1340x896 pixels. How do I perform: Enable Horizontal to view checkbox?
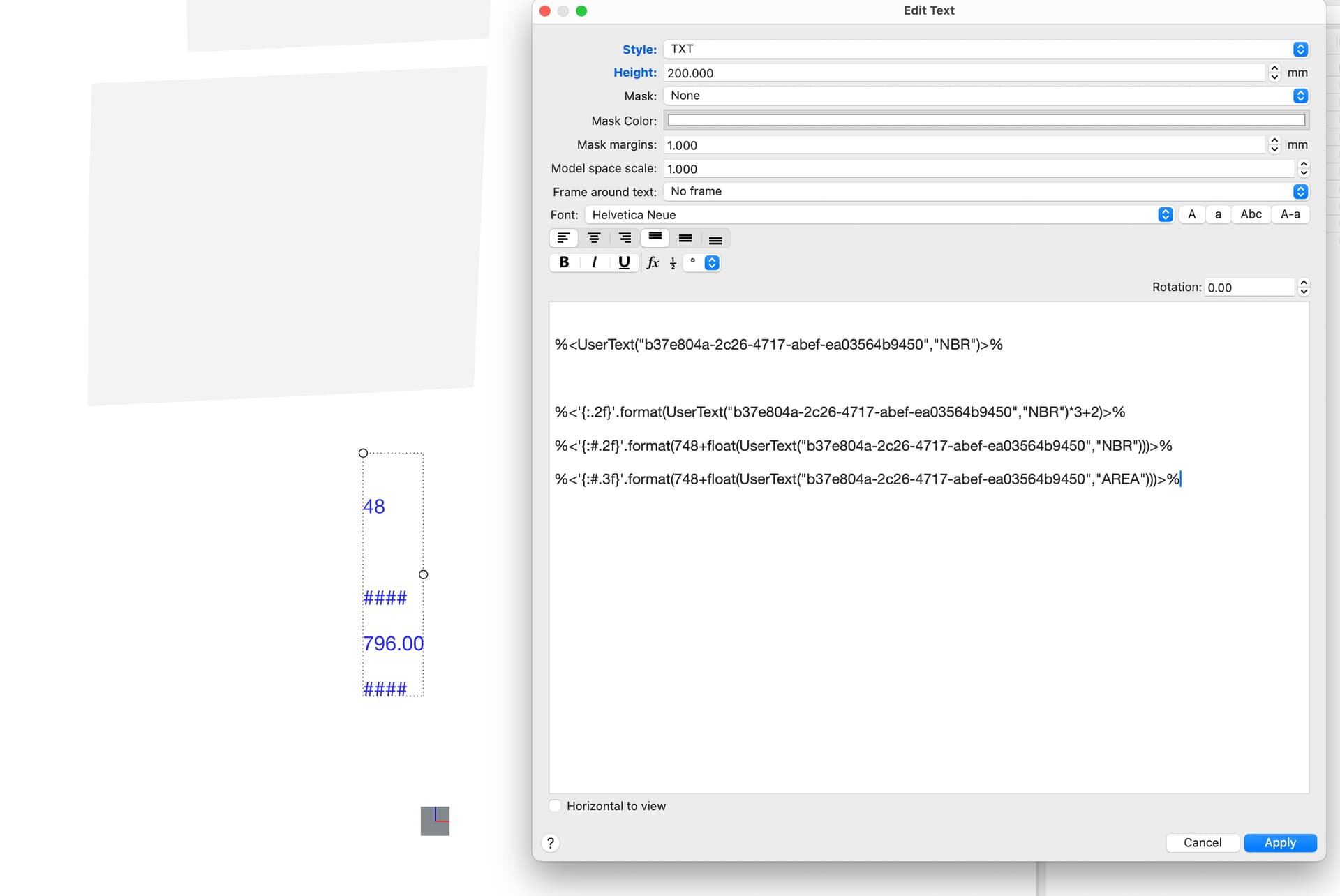(556, 806)
